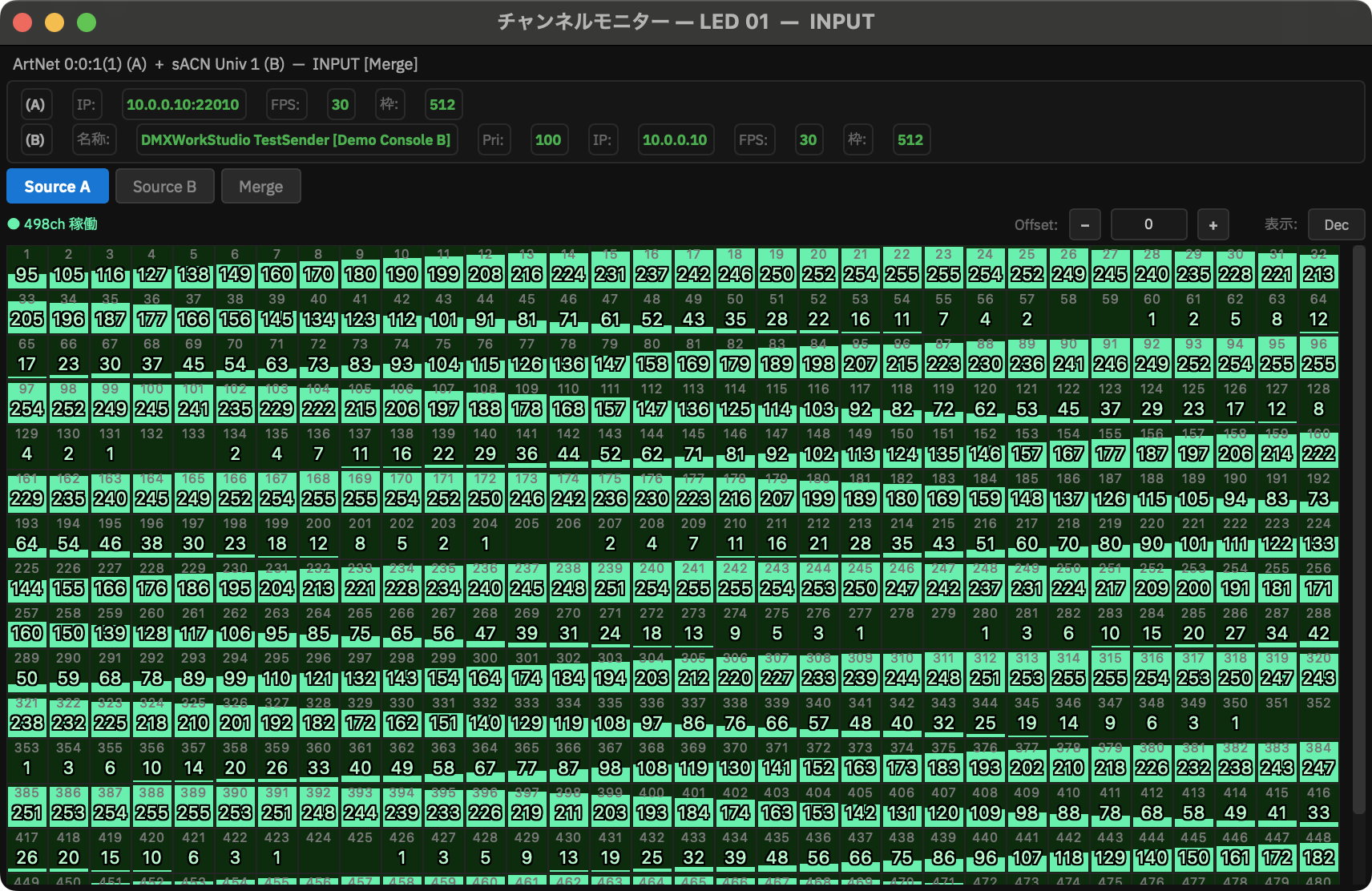Image resolution: width=1372 pixels, height=891 pixels.
Task: Click the DMXWorkStudio TestSender name field
Action: click(x=296, y=139)
